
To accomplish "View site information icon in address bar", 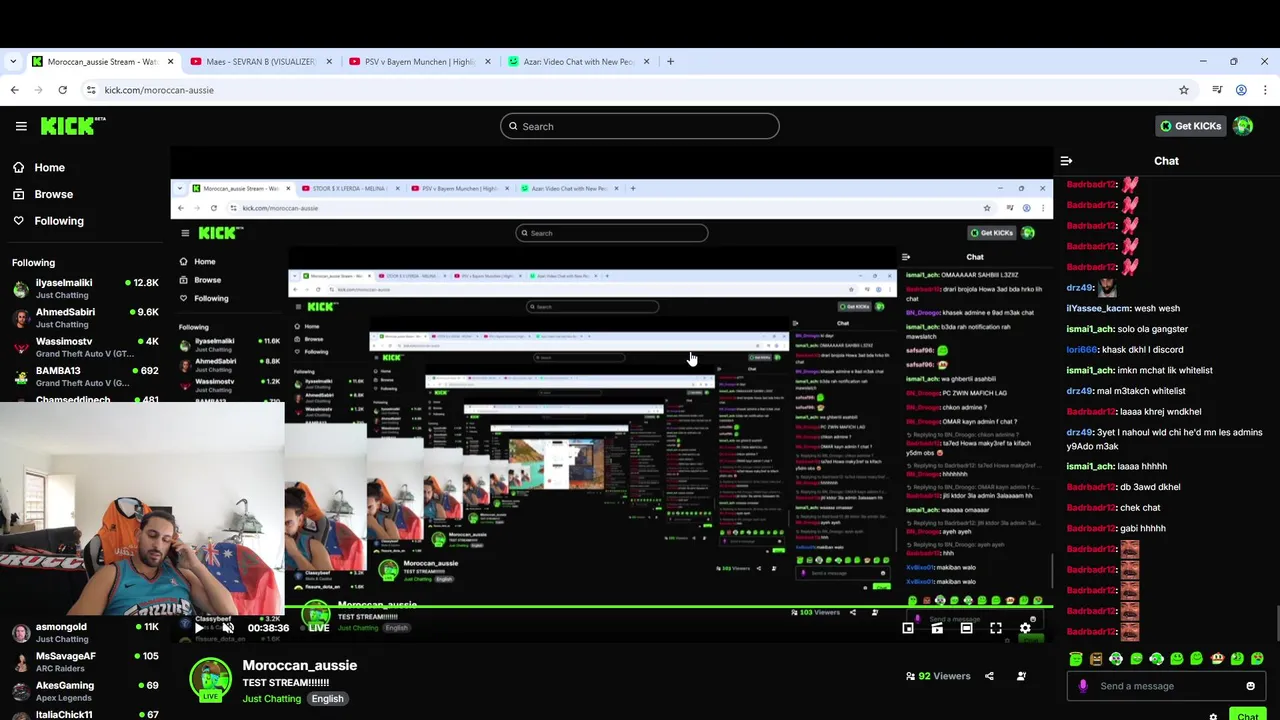I will (x=91, y=90).
